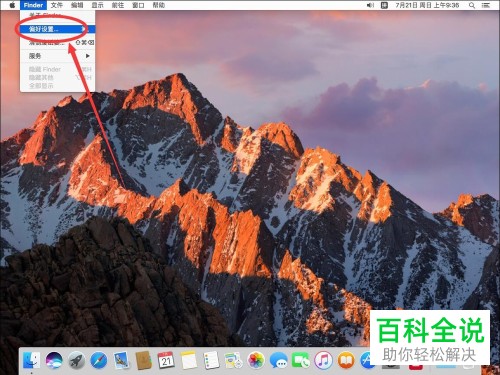Open Finder from the Dock
The image size is (500, 375).
32,360
